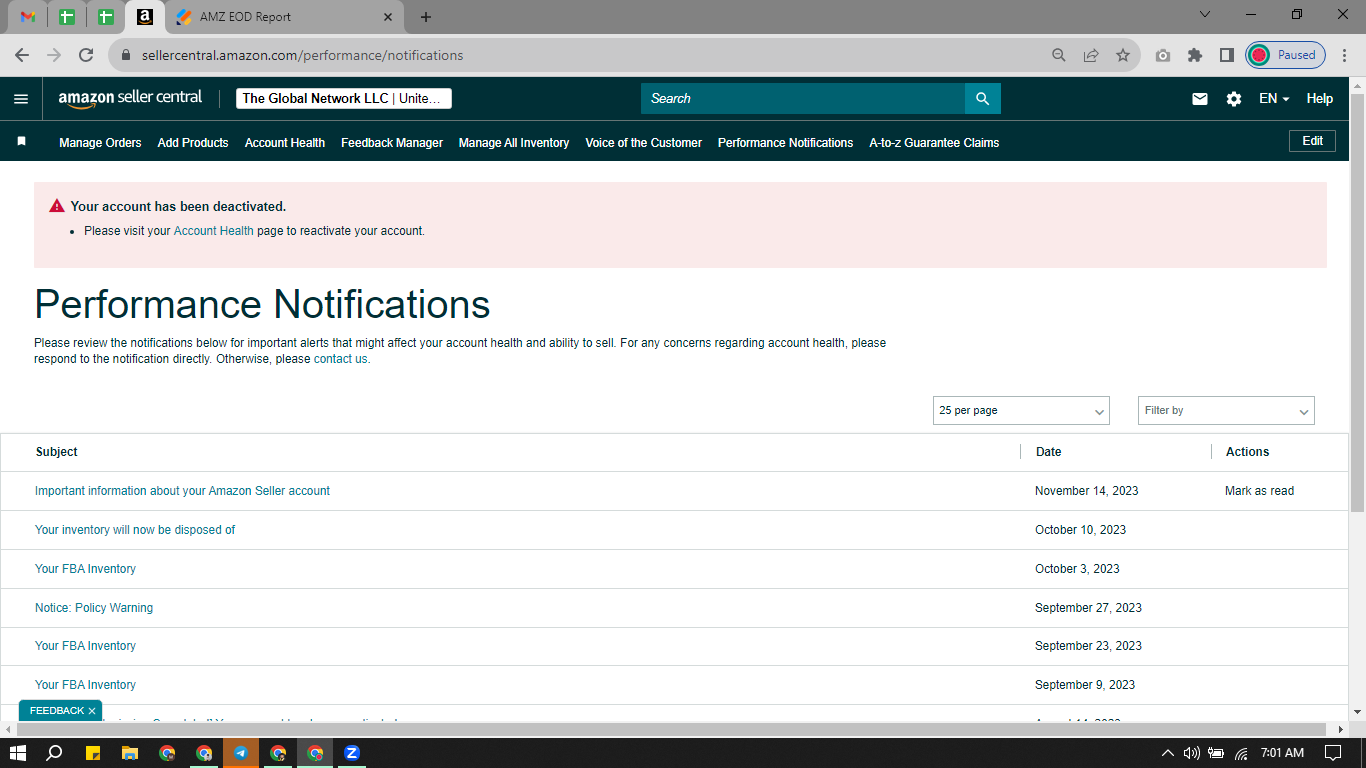Reload the page
Screen dimensions: 1366x768
pyautogui.click(x=86, y=55)
